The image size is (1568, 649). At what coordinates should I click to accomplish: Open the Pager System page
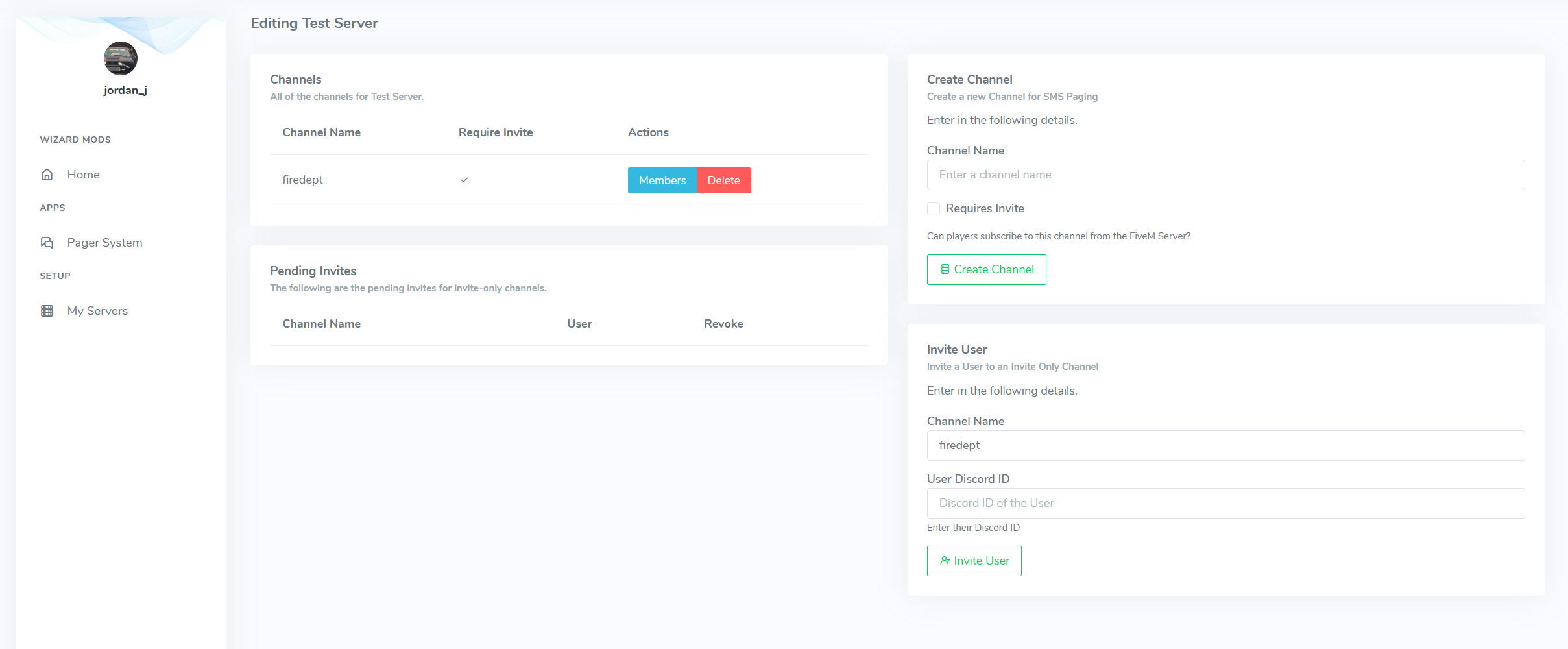[104, 242]
